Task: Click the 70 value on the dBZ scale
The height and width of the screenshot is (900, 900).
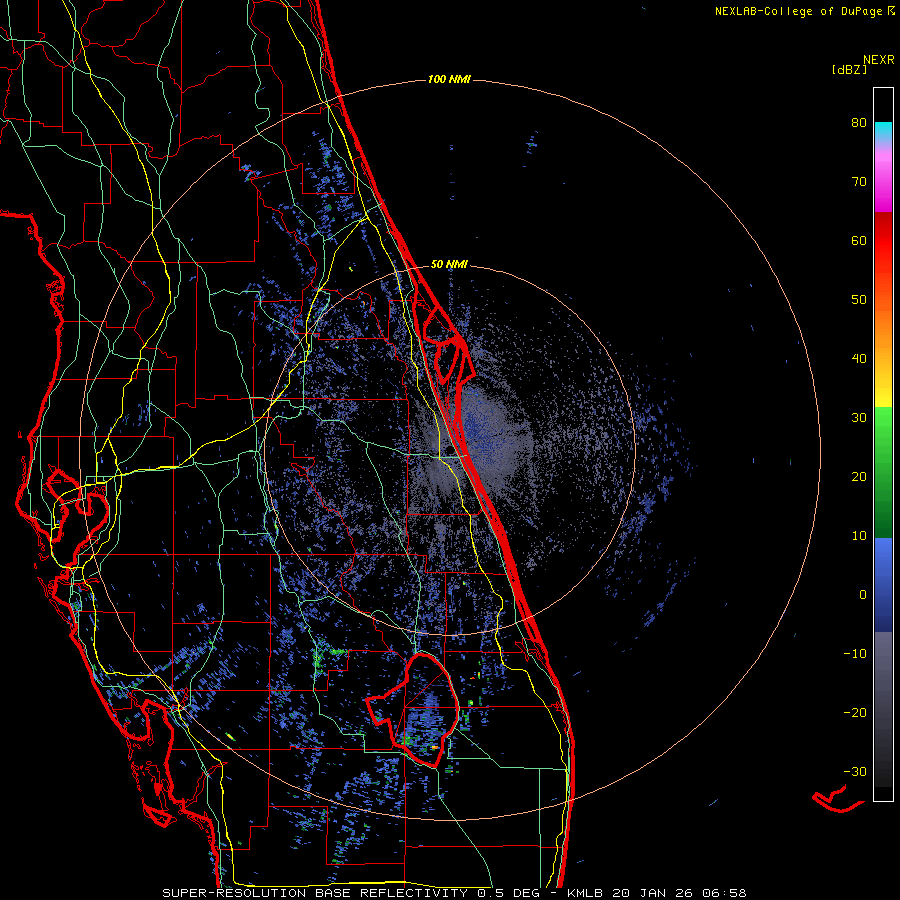Action: tap(859, 182)
